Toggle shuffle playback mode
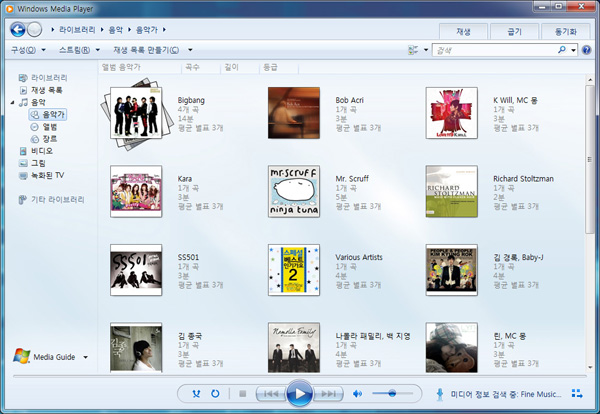 [196, 393]
